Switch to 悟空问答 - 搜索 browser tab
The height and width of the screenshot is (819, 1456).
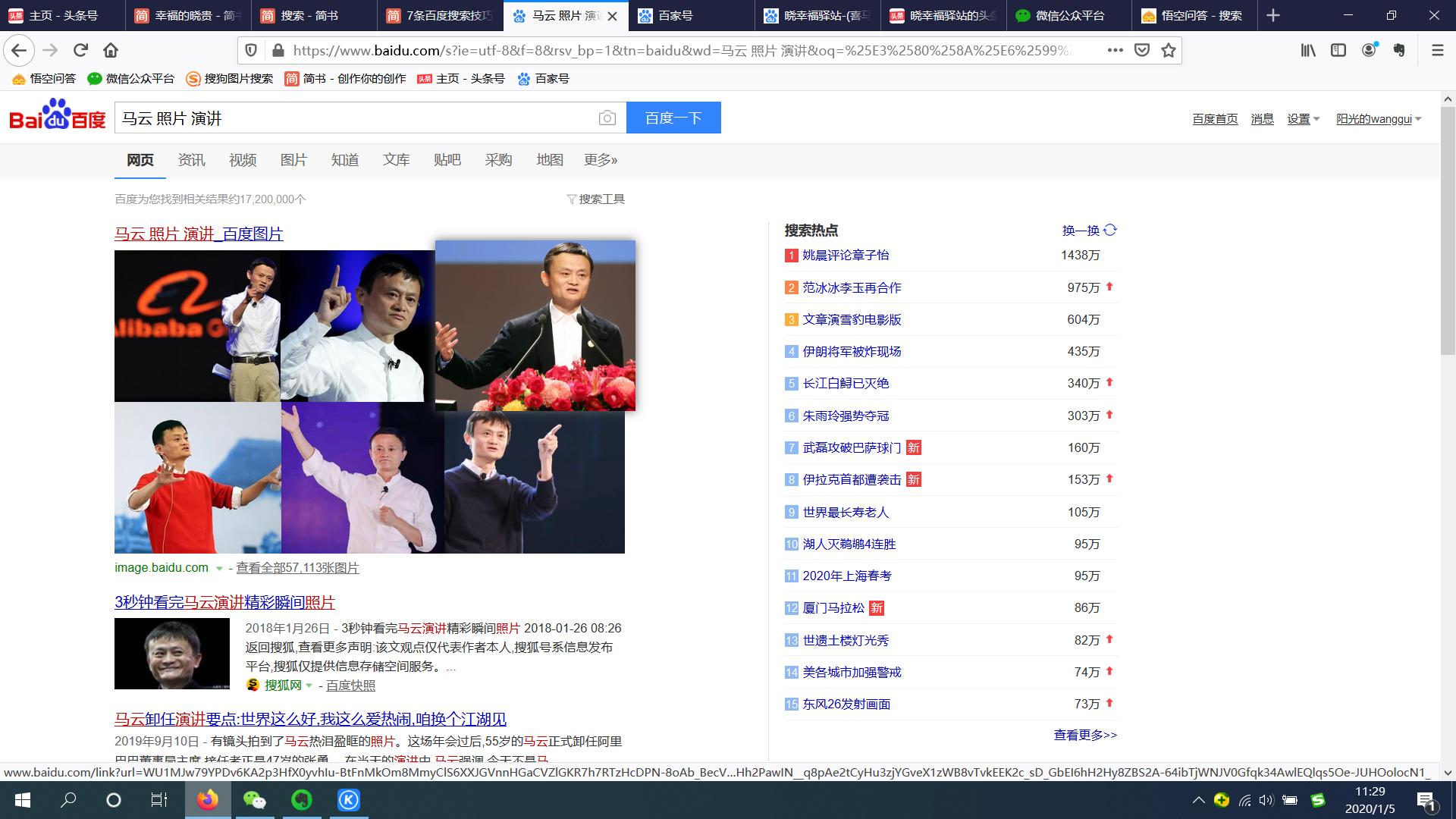tap(1194, 15)
